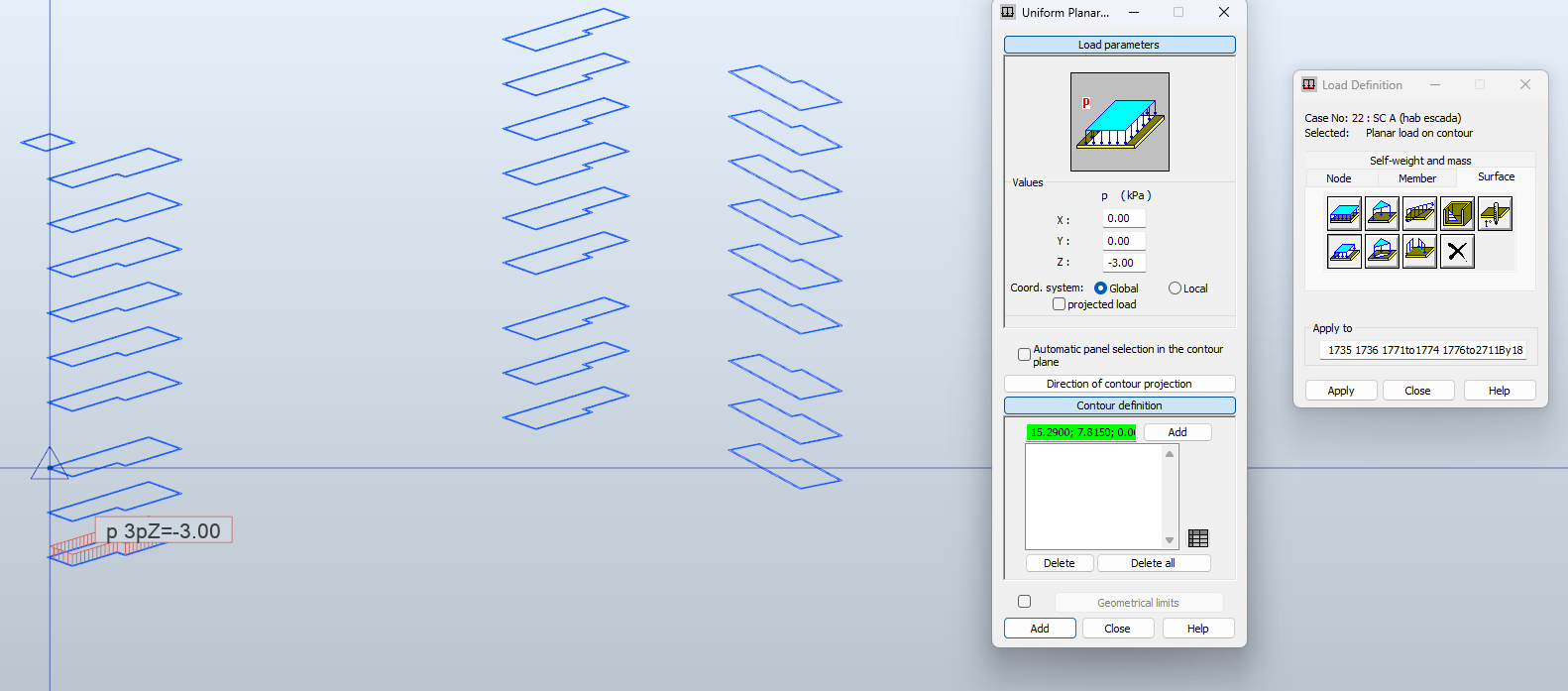Collapse the Contour definition section
The image size is (1568, 691).
(1120, 405)
